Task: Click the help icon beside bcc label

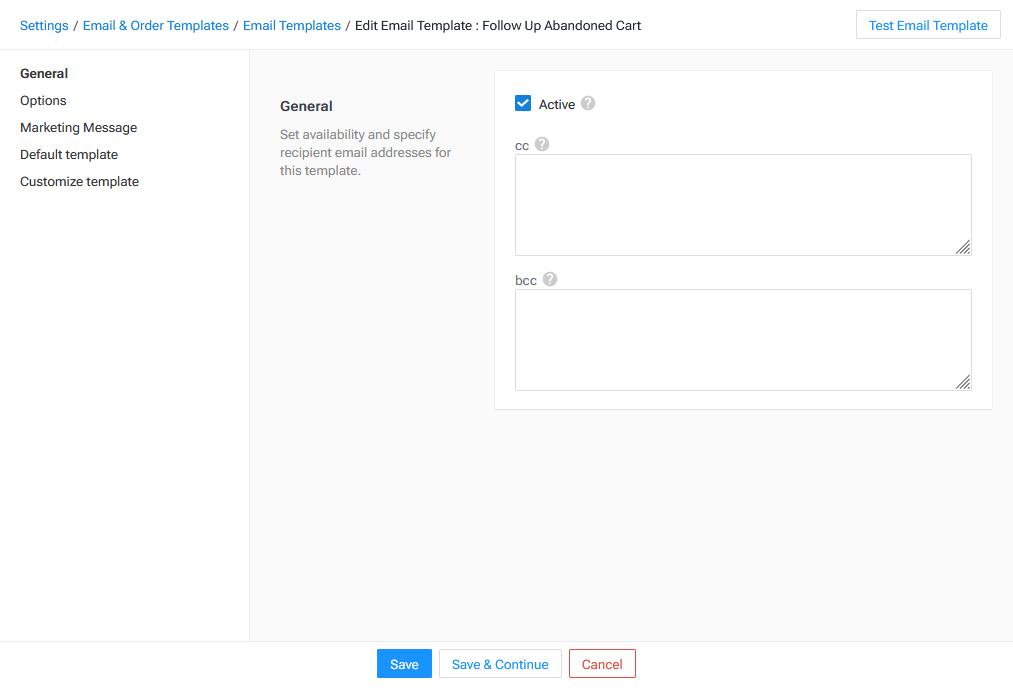Action: [x=550, y=279]
